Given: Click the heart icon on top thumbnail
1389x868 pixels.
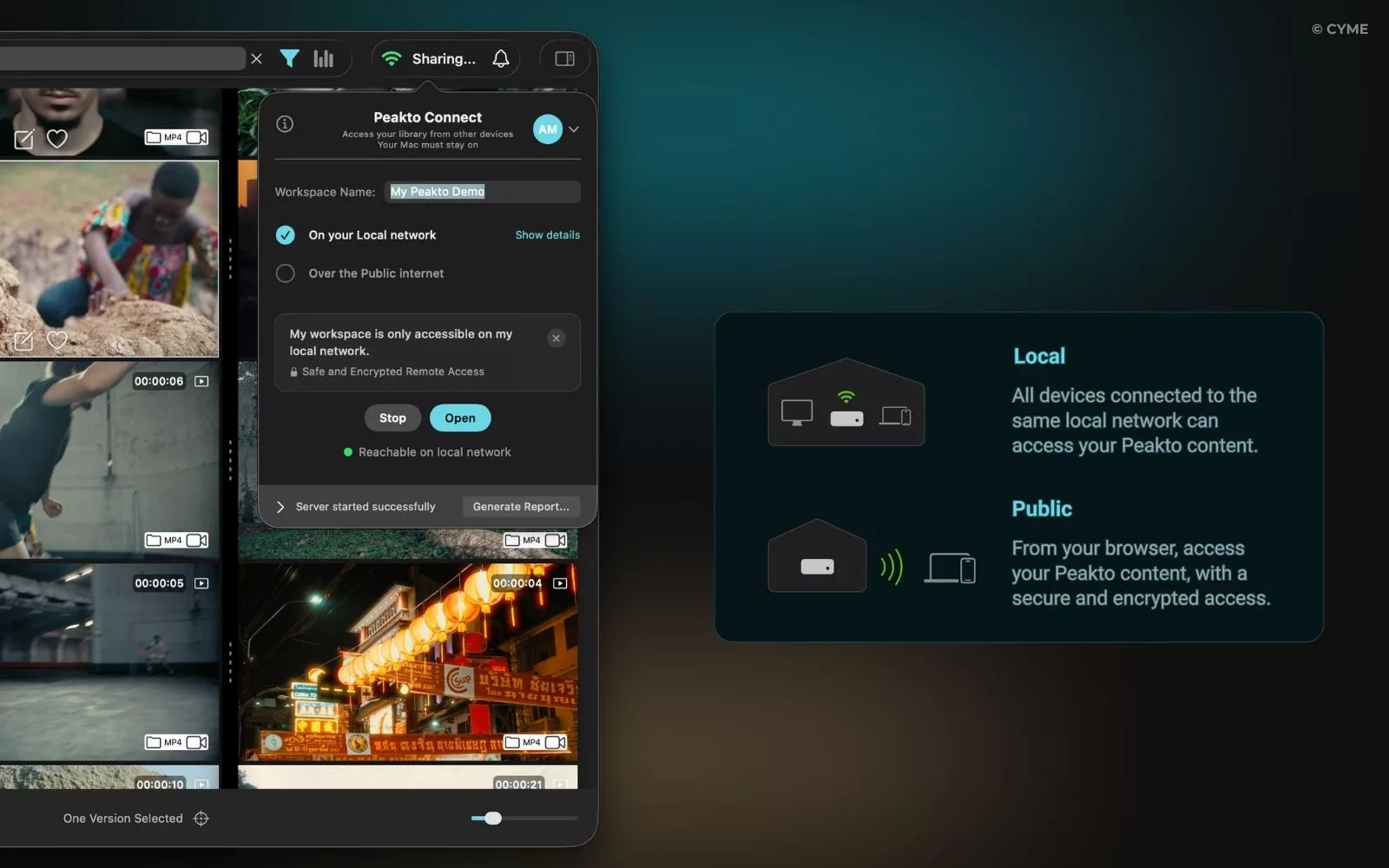Looking at the screenshot, I should (57, 138).
